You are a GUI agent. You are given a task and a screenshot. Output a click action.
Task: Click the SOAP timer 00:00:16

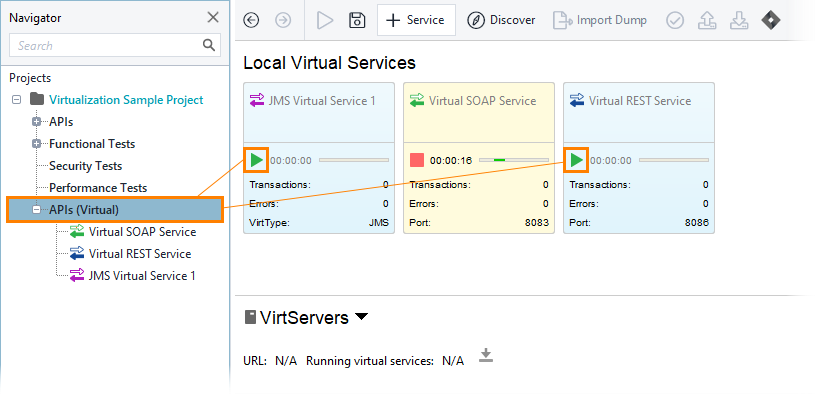(451, 161)
